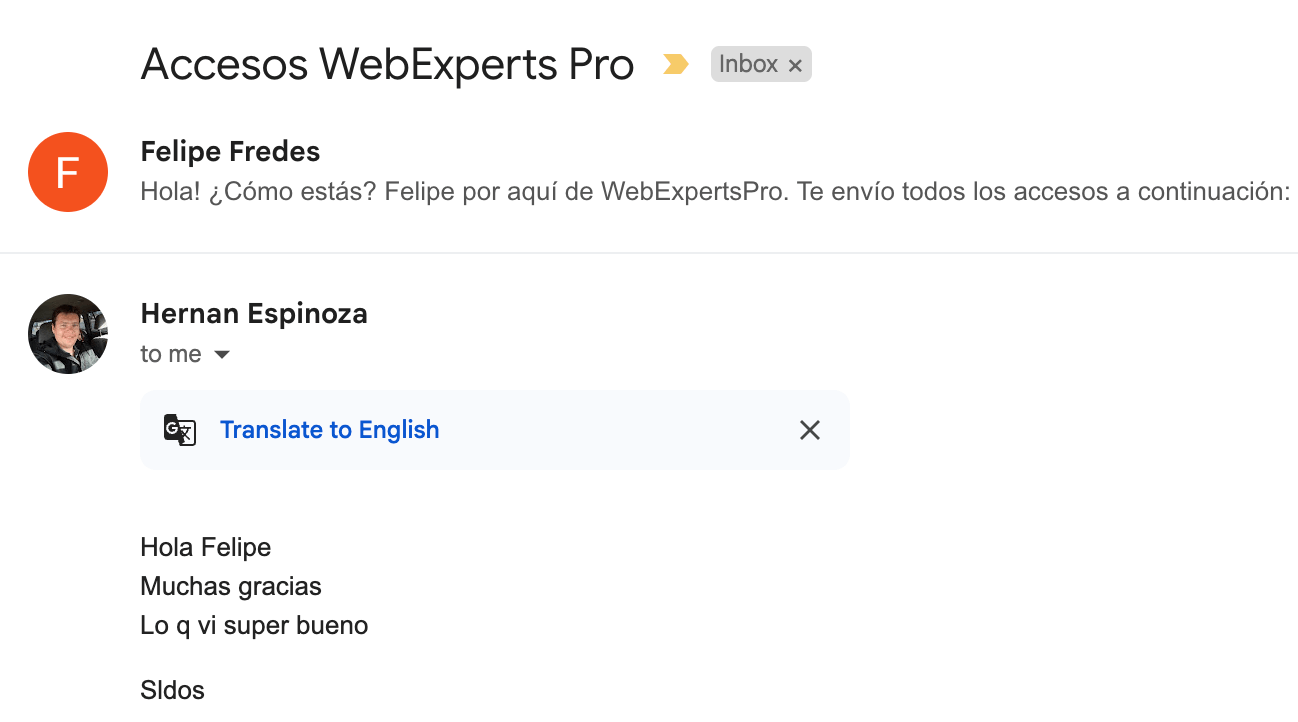Click the Google Translate icon
Image resolution: width=1298 pixels, height=722 pixels.
[180, 430]
